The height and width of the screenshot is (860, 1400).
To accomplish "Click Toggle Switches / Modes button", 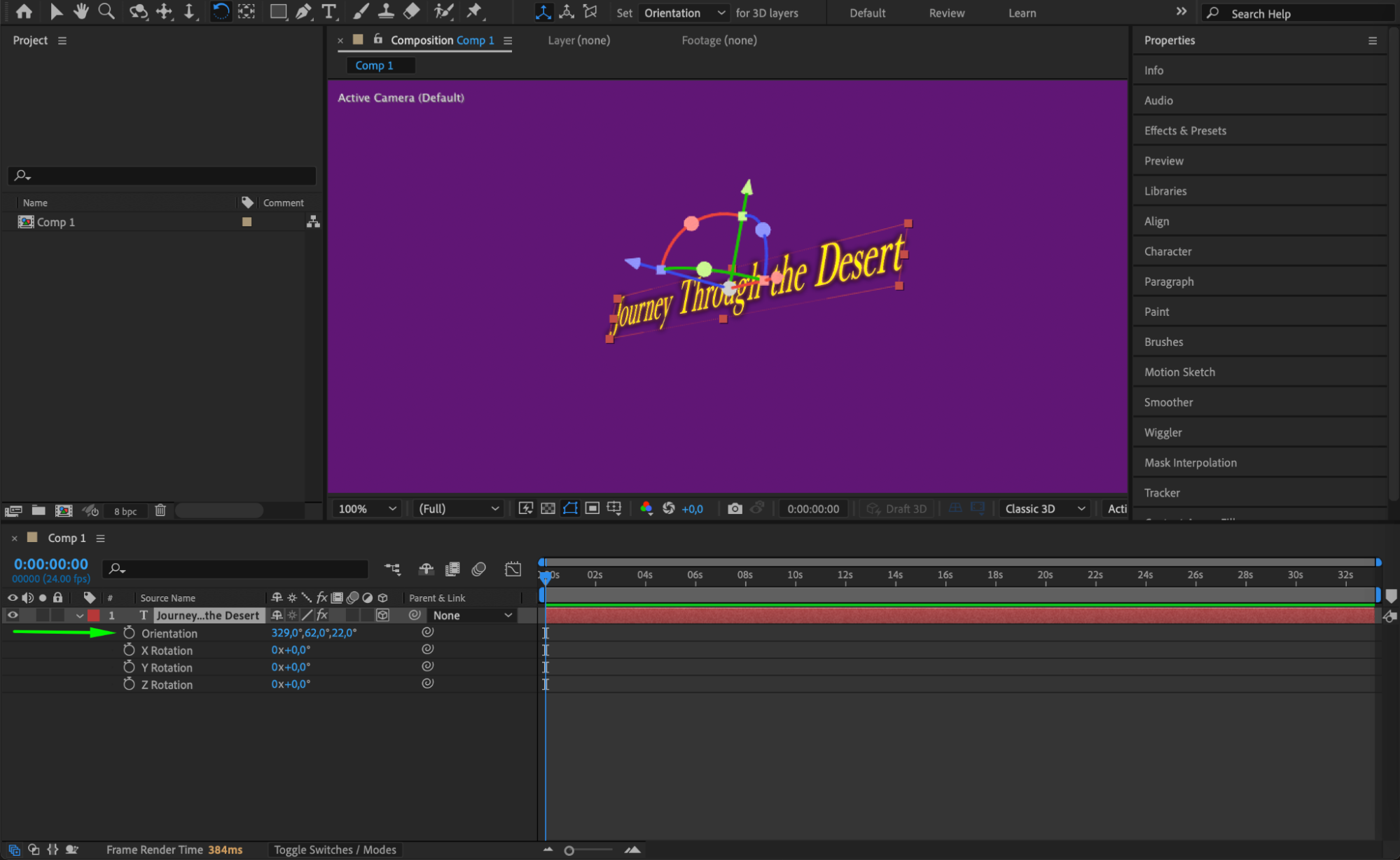I will [335, 849].
